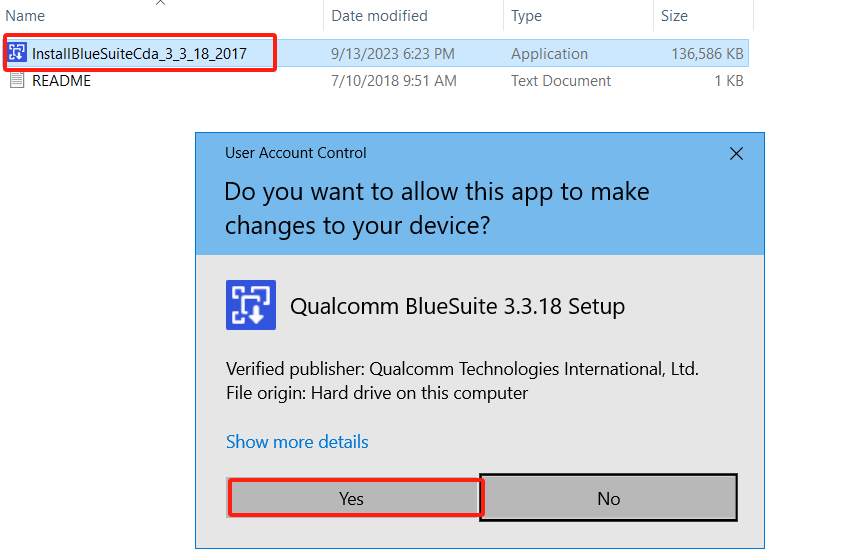Close the User Account Control dialog
Viewport: 856px width, 556px height.
pyautogui.click(x=736, y=154)
